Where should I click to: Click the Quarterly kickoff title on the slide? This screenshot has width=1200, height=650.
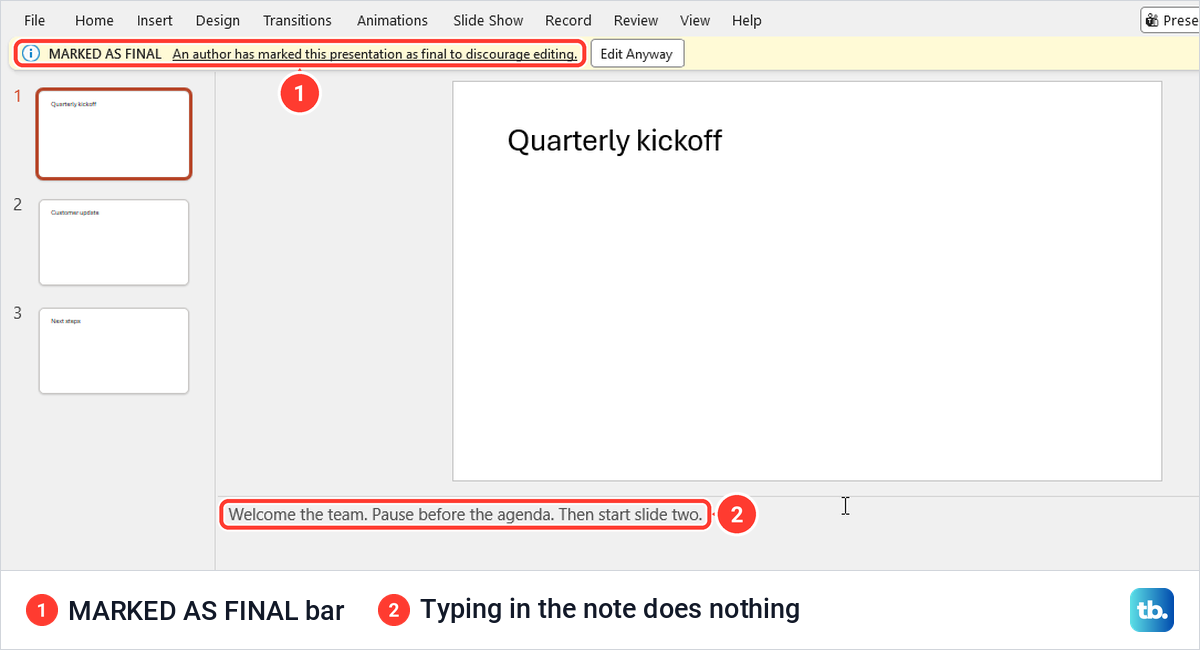click(615, 141)
